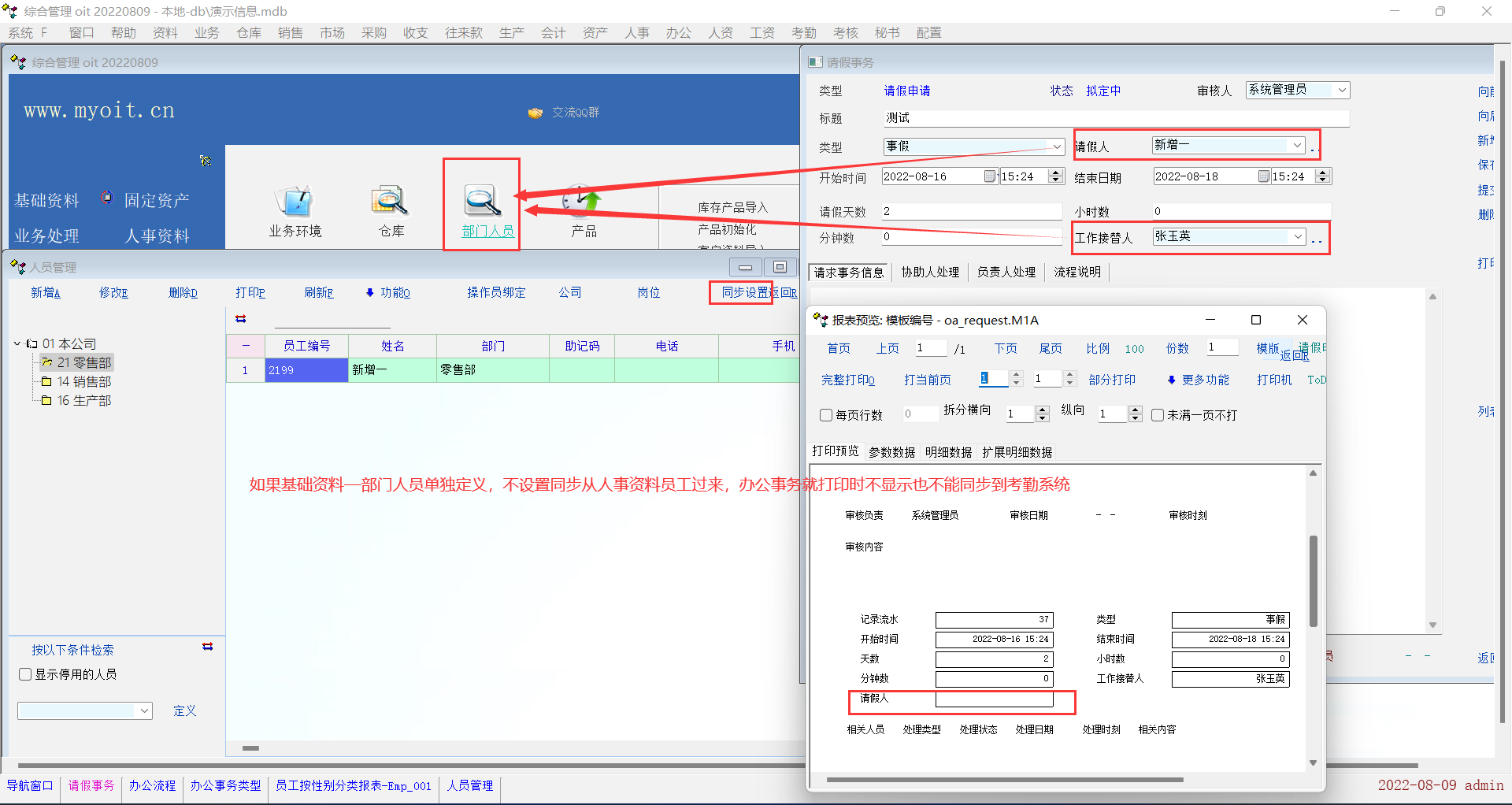This screenshot has width=1512, height=805.
Task: Toggle the 每页行数 checkbox
Action: click(826, 415)
